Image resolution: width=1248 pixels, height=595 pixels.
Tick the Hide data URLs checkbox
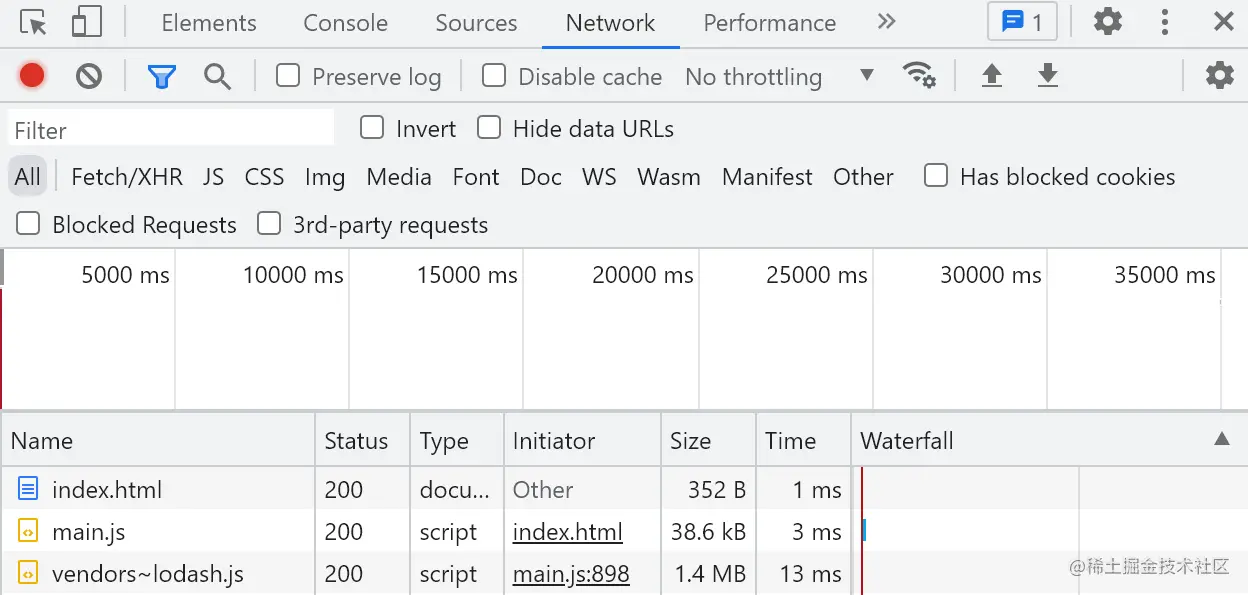point(489,128)
